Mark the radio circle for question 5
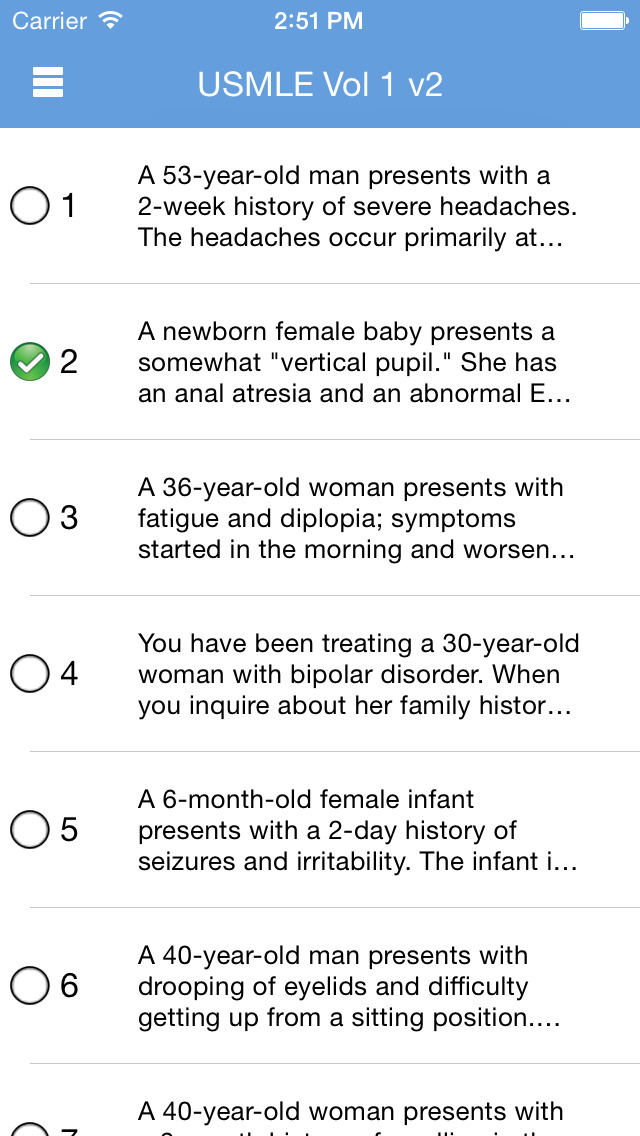 click(x=29, y=830)
